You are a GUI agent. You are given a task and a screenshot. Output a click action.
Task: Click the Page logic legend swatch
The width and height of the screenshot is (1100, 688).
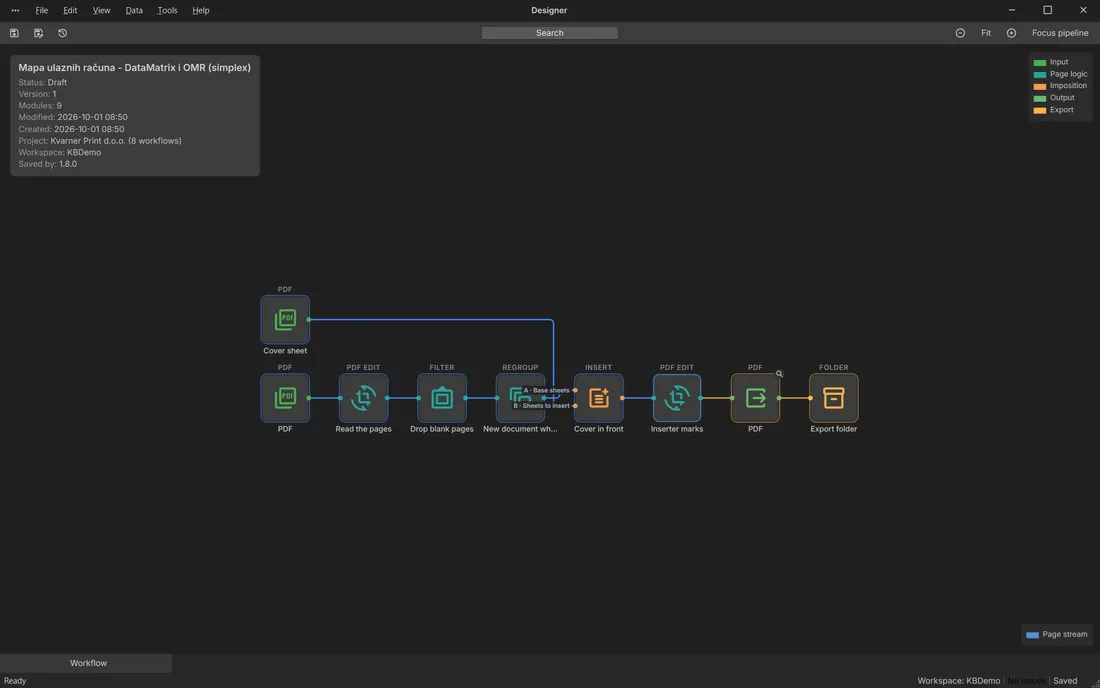pyautogui.click(x=1040, y=74)
